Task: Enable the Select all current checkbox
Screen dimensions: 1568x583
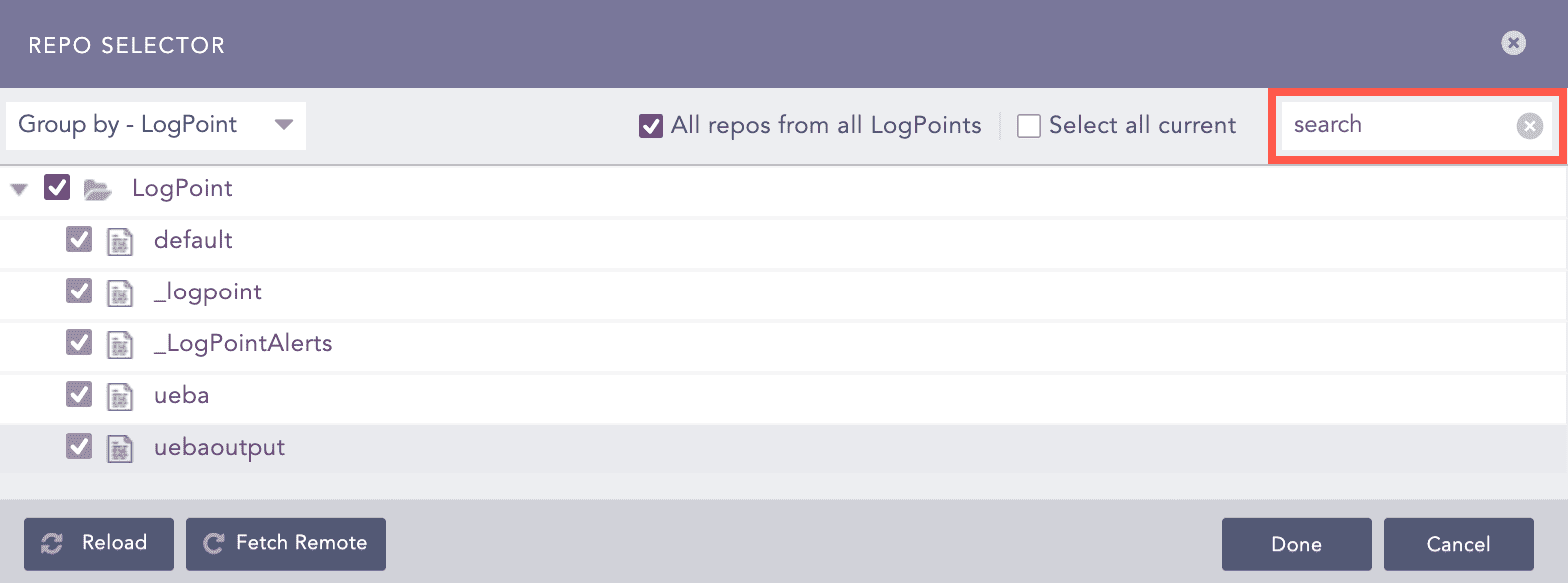Action: (x=1028, y=125)
